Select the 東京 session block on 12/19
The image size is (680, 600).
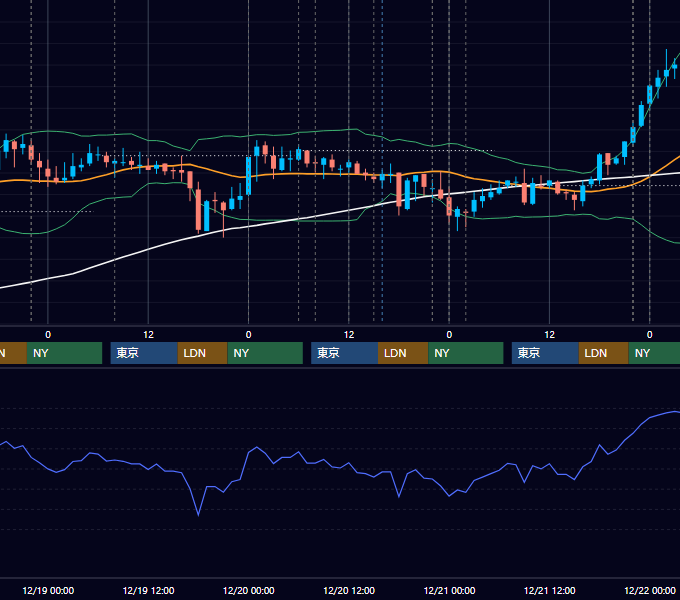(144, 353)
